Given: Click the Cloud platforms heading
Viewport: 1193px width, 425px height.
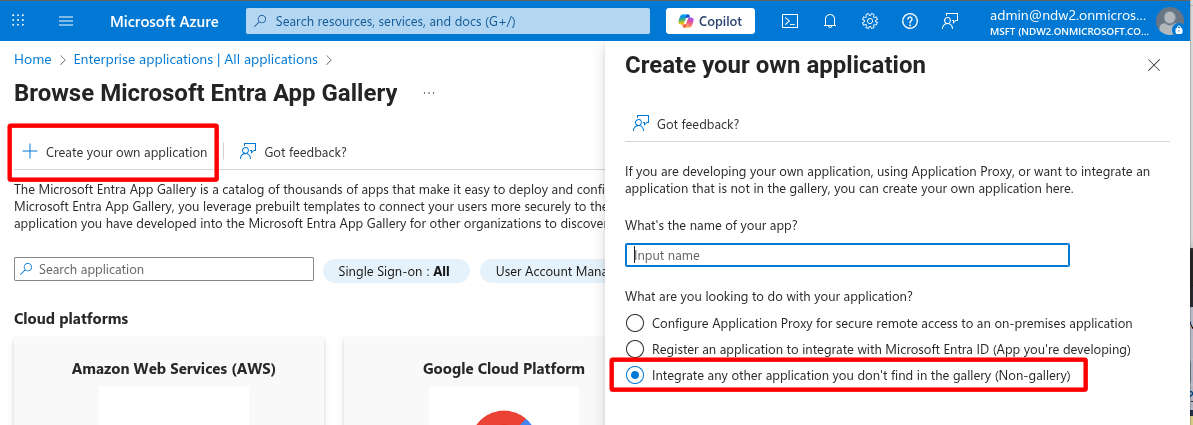Looking at the screenshot, I should click(x=71, y=319).
